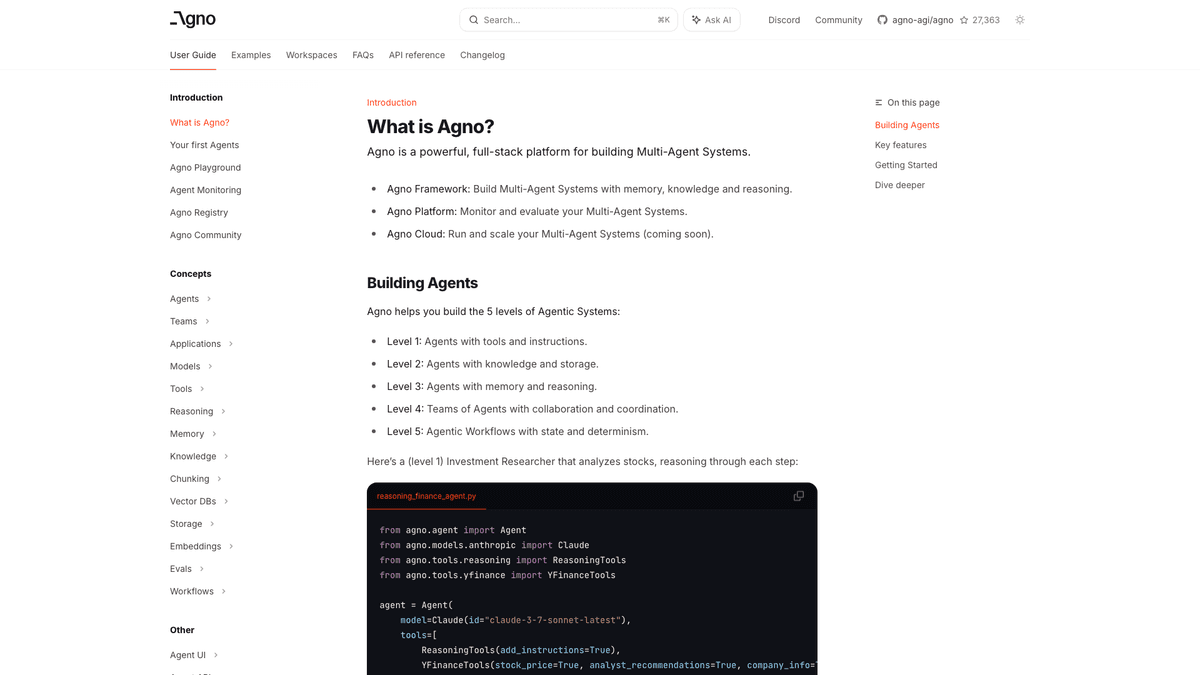Viewport: 1200px width, 675px height.
Task: Open the Changelog tab
Action: [x=482, y=55]
